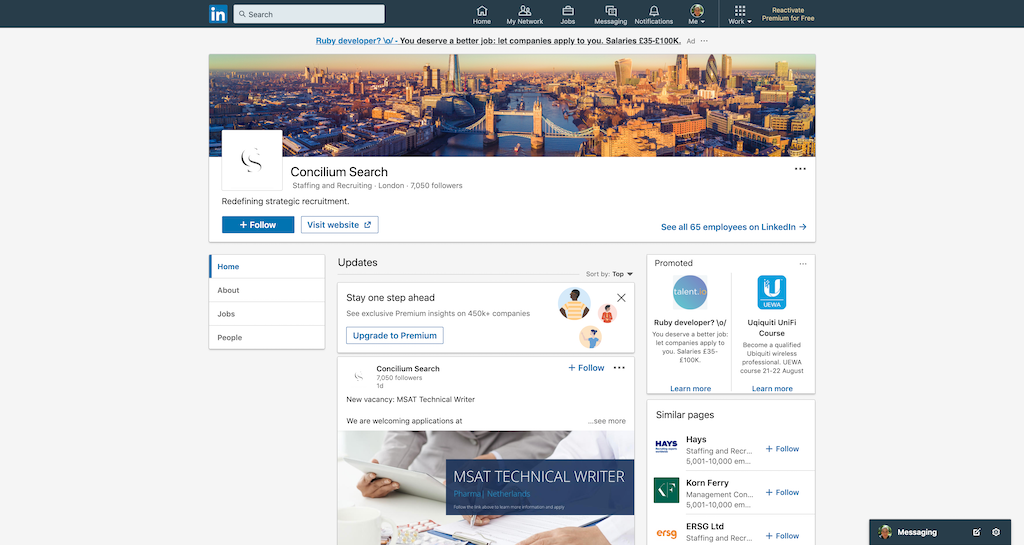The height and width of the screenshot is (545, 1024).
Task: Open the Jobs briefcase icon in top bar
Action: coord(568,14)
